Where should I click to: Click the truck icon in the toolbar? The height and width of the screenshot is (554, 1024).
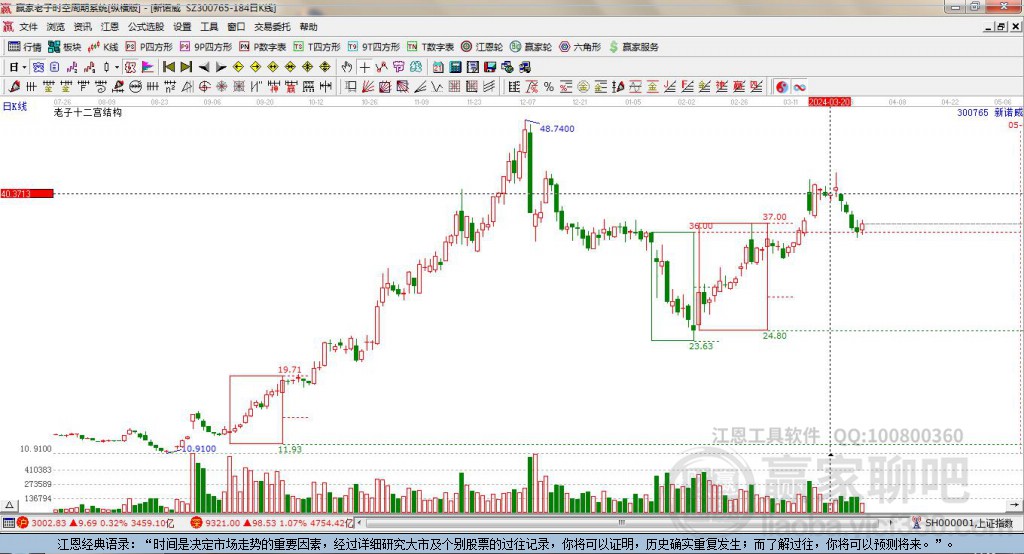coord(524,67)
